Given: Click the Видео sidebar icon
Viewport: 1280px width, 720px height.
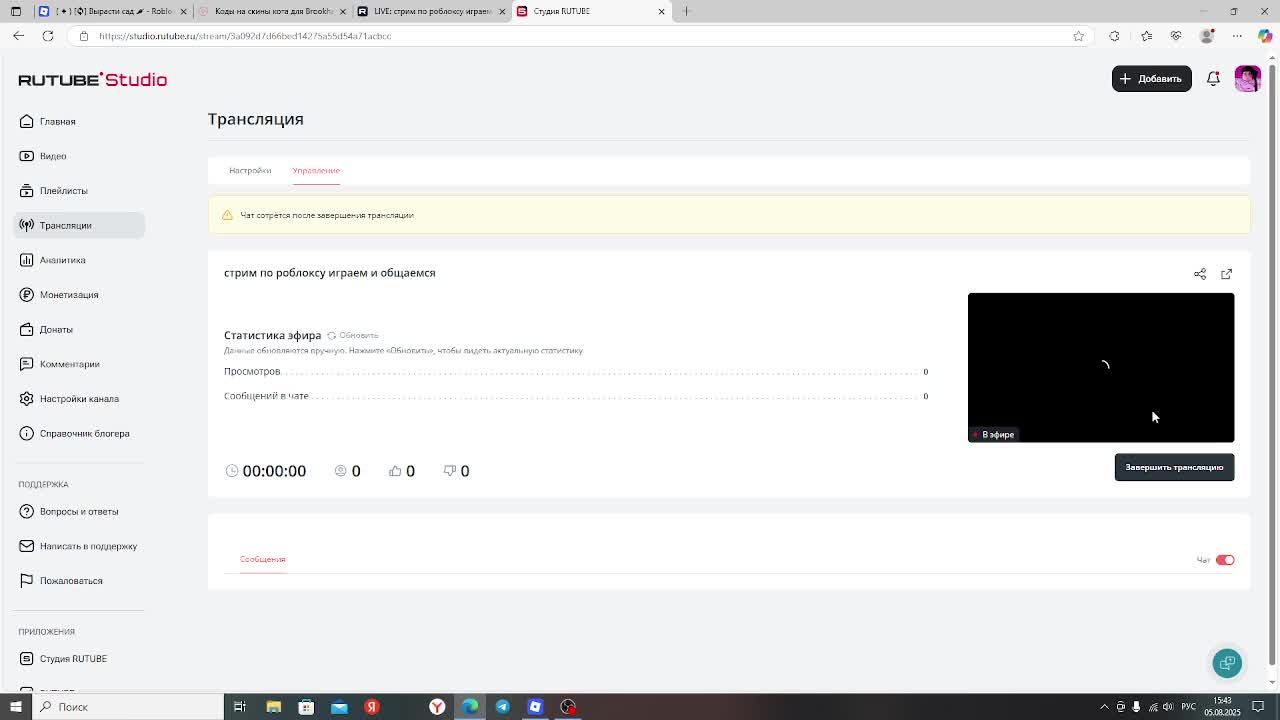Looking at the screenshot, I should pos(27,156).
